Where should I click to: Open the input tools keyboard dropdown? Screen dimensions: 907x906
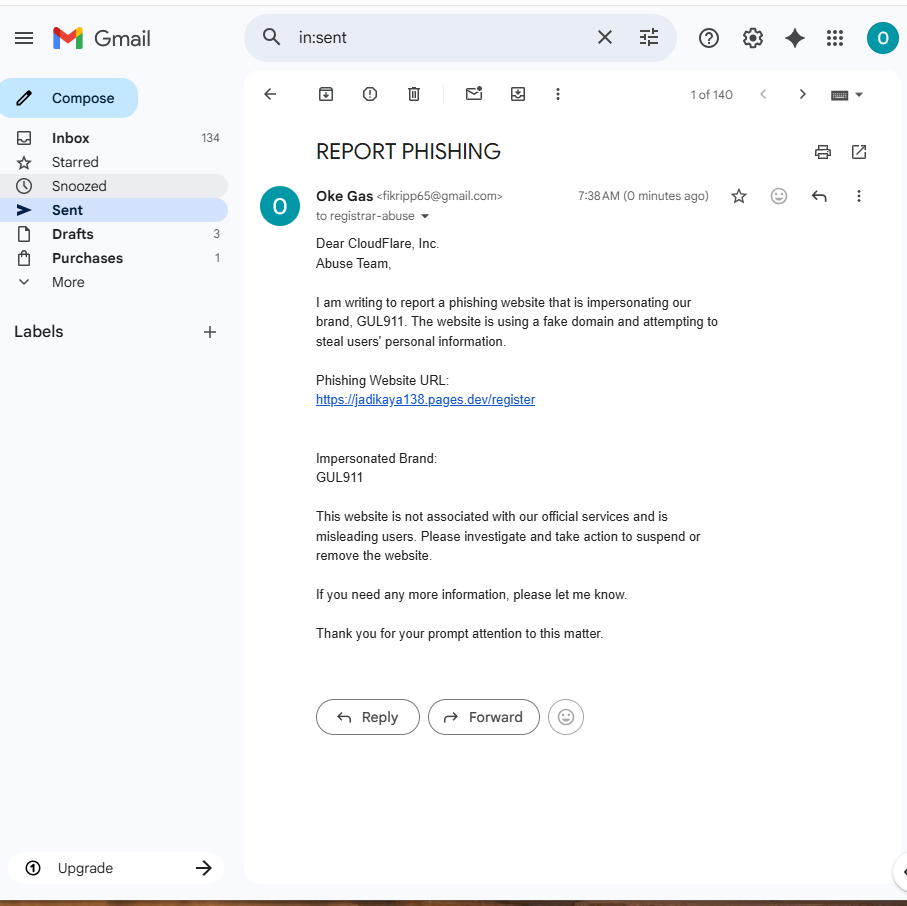(x=846, y=95)
